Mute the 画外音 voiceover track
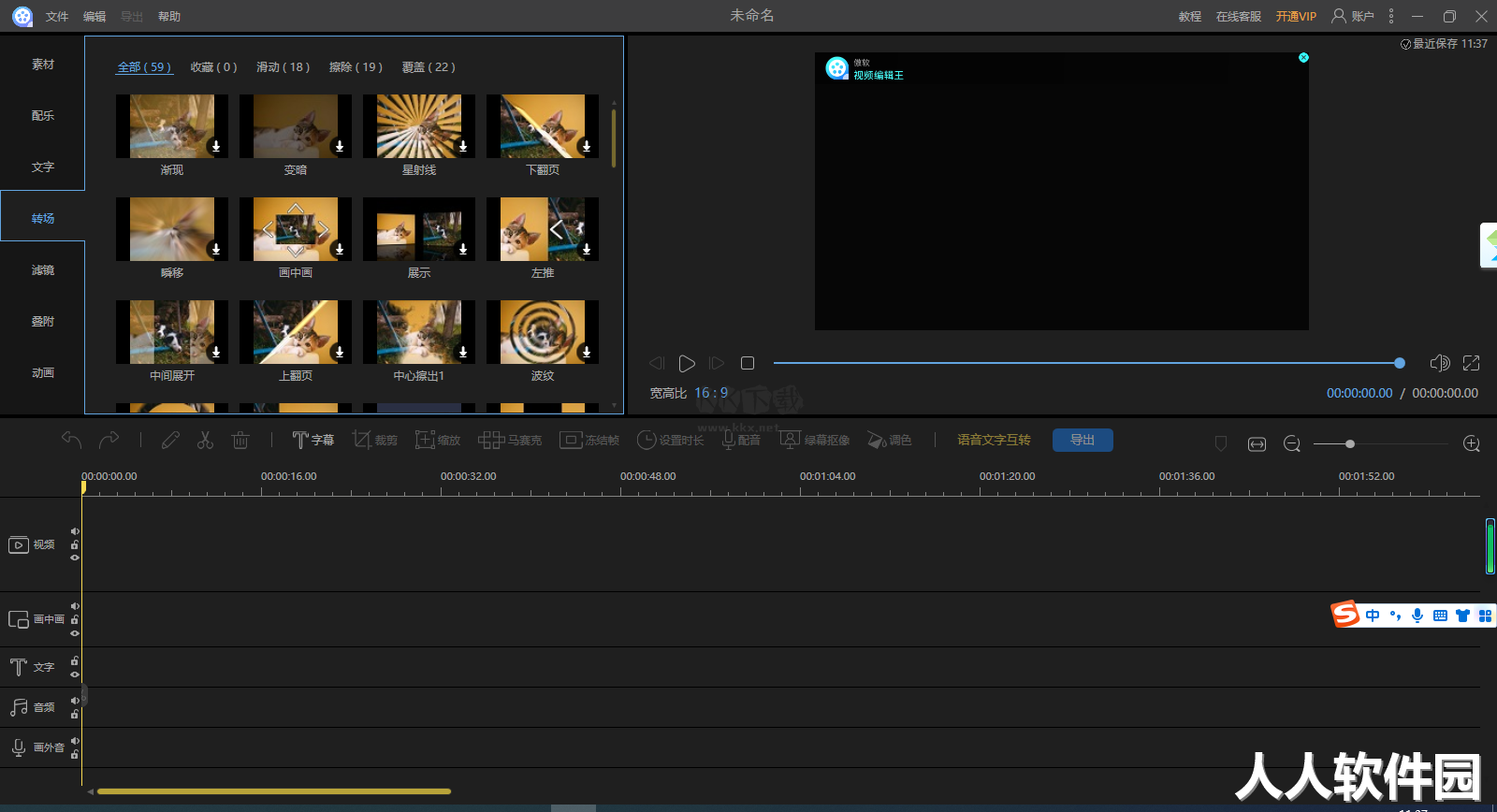 pos(75,741)
